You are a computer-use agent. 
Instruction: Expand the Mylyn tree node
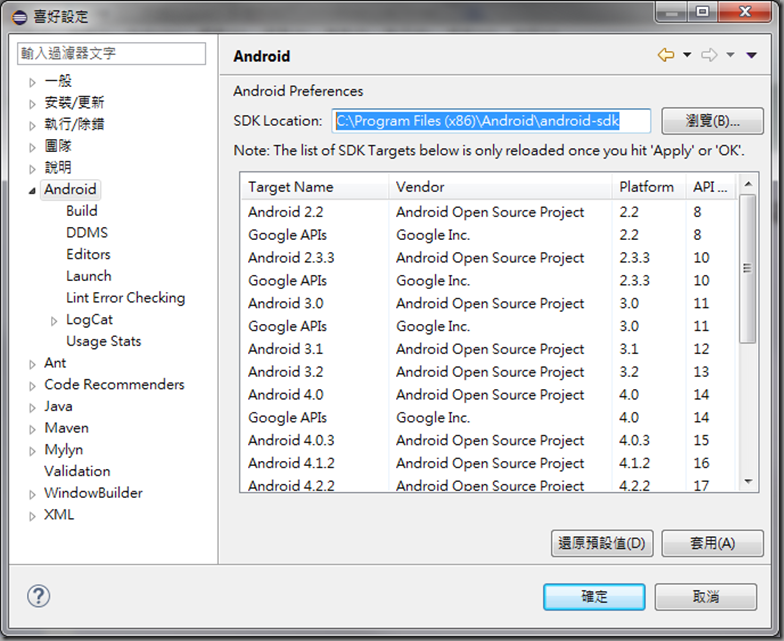tap(32, 451)
